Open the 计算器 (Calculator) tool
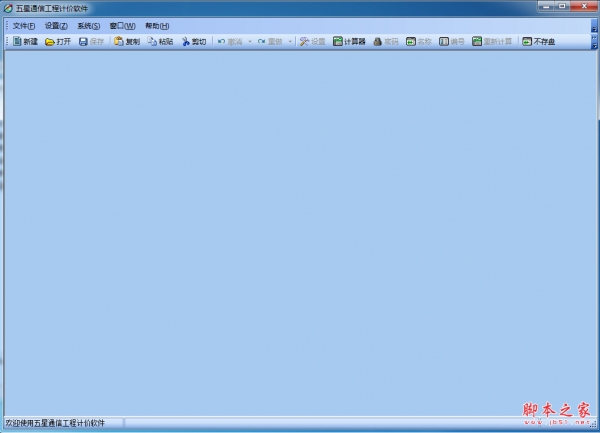600x433 pixels. [x=349, y=41]
